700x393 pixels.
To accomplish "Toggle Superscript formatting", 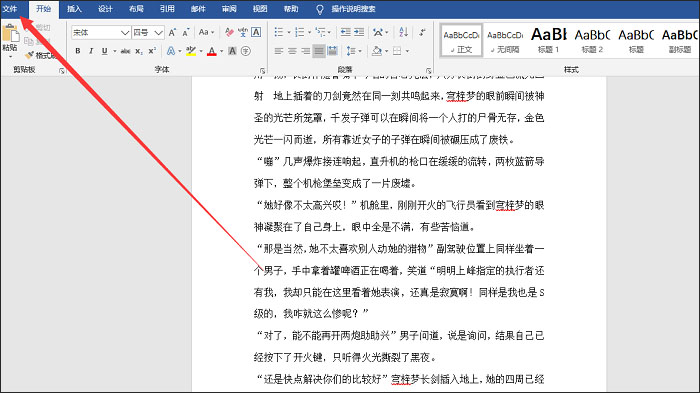I will pos(152,51).
